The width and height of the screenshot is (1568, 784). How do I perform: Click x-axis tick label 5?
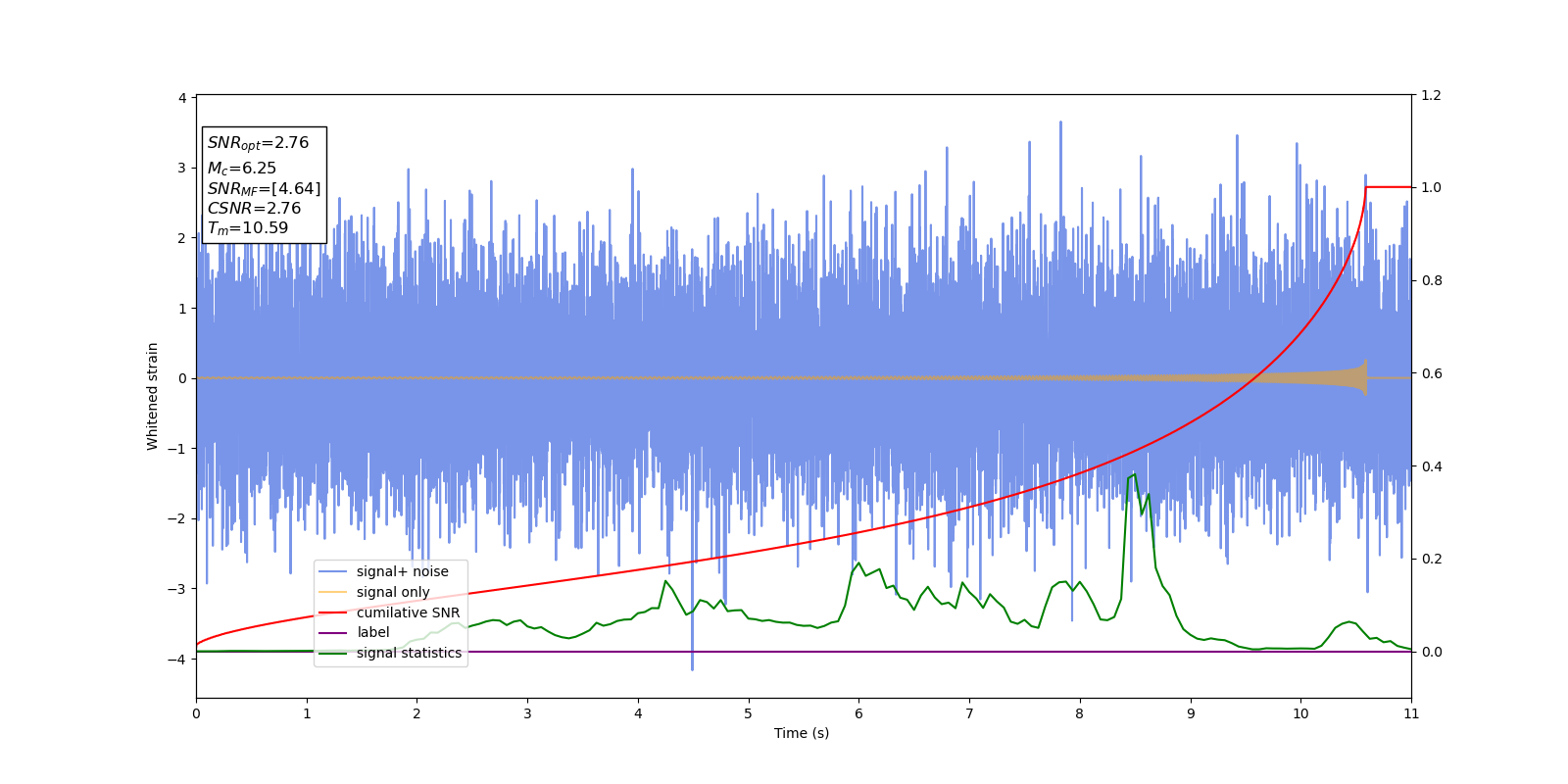click(749, 713)
